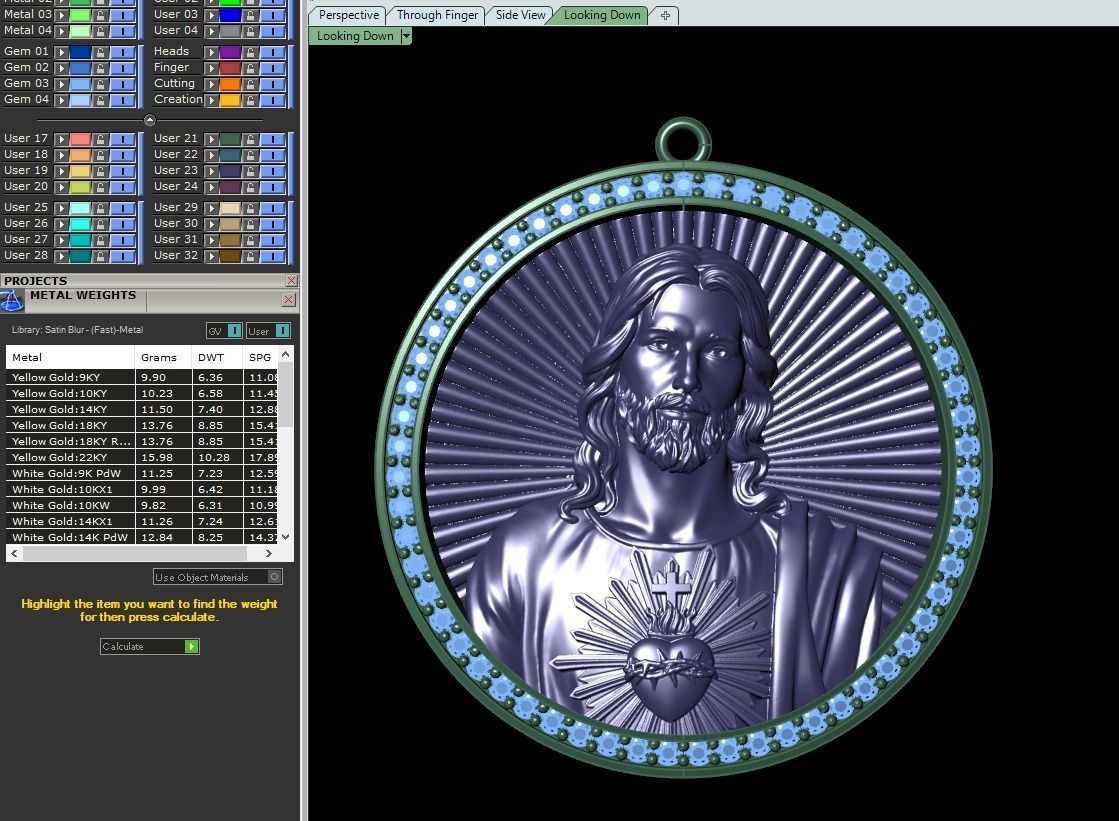
Task: Toggle visibility of Cutting layer
Action: [x=273, y=84]
